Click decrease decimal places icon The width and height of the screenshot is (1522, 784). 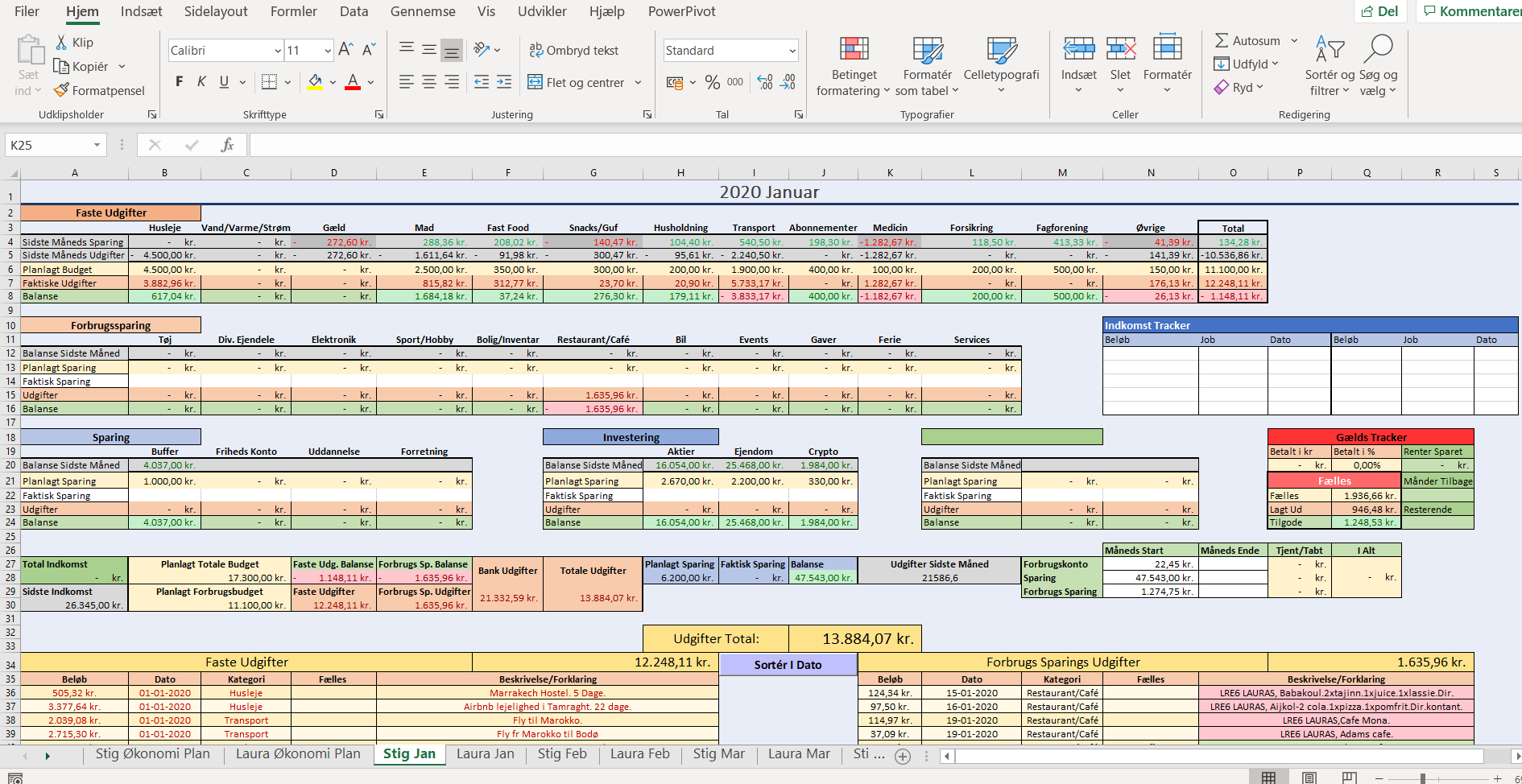(788, 82)
